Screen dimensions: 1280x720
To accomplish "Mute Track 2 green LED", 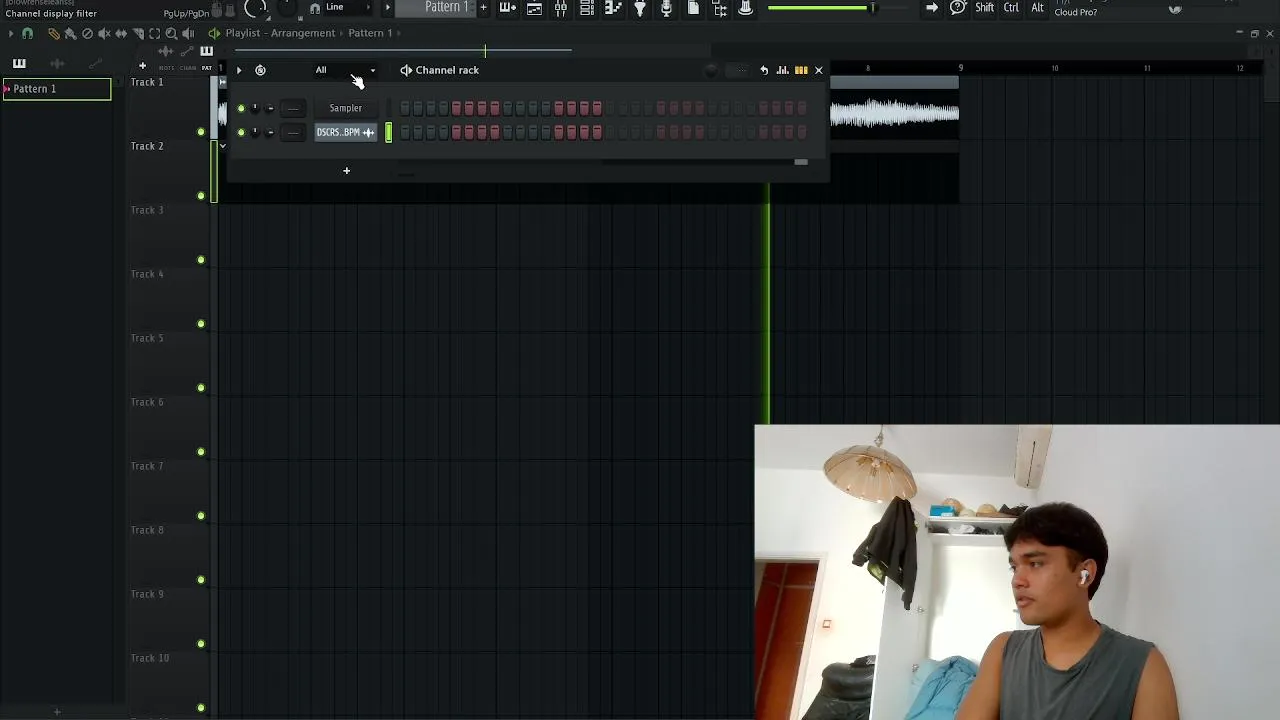I will coord(201,195).
